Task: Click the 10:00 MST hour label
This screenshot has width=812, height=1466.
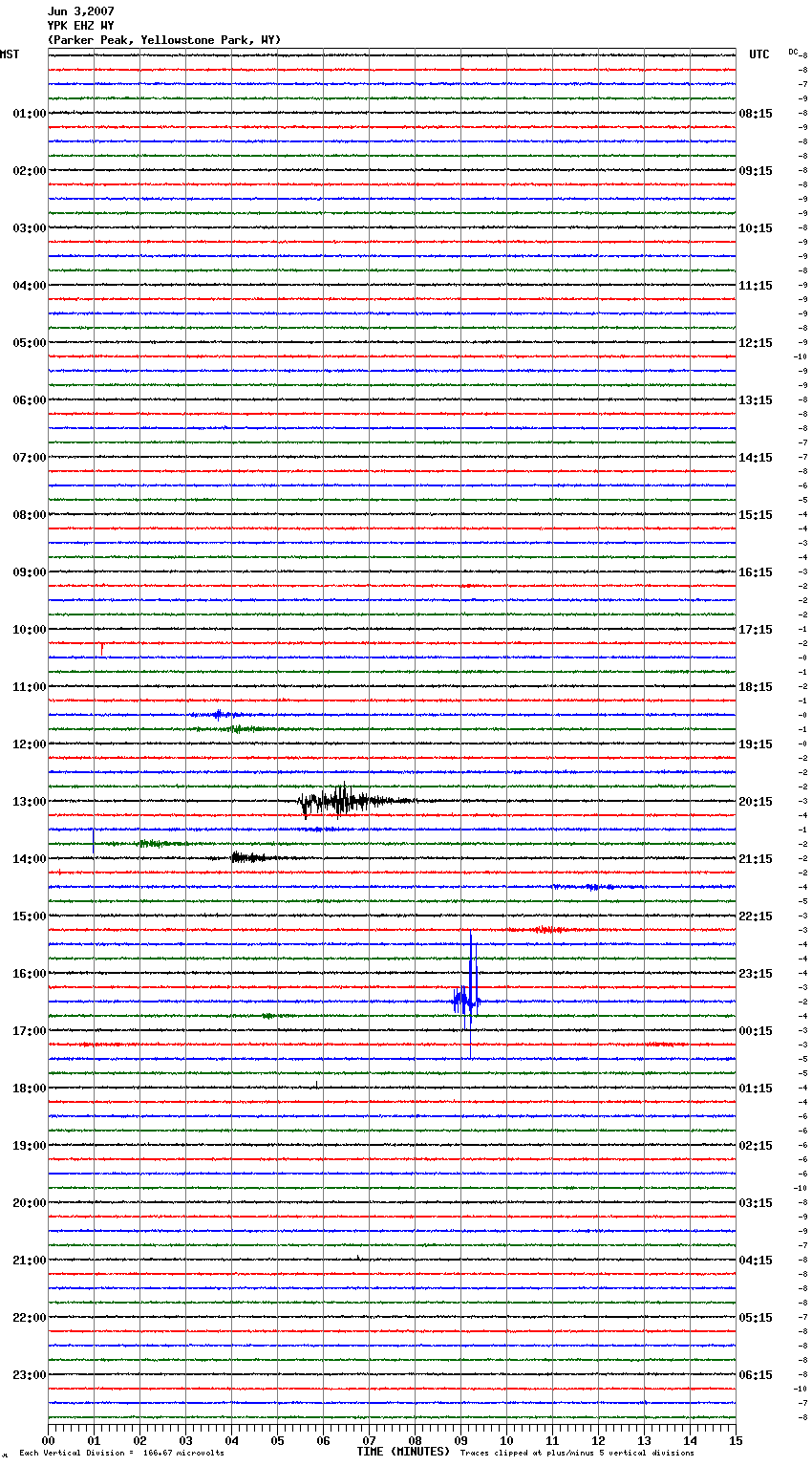Action: coord(30,630)
